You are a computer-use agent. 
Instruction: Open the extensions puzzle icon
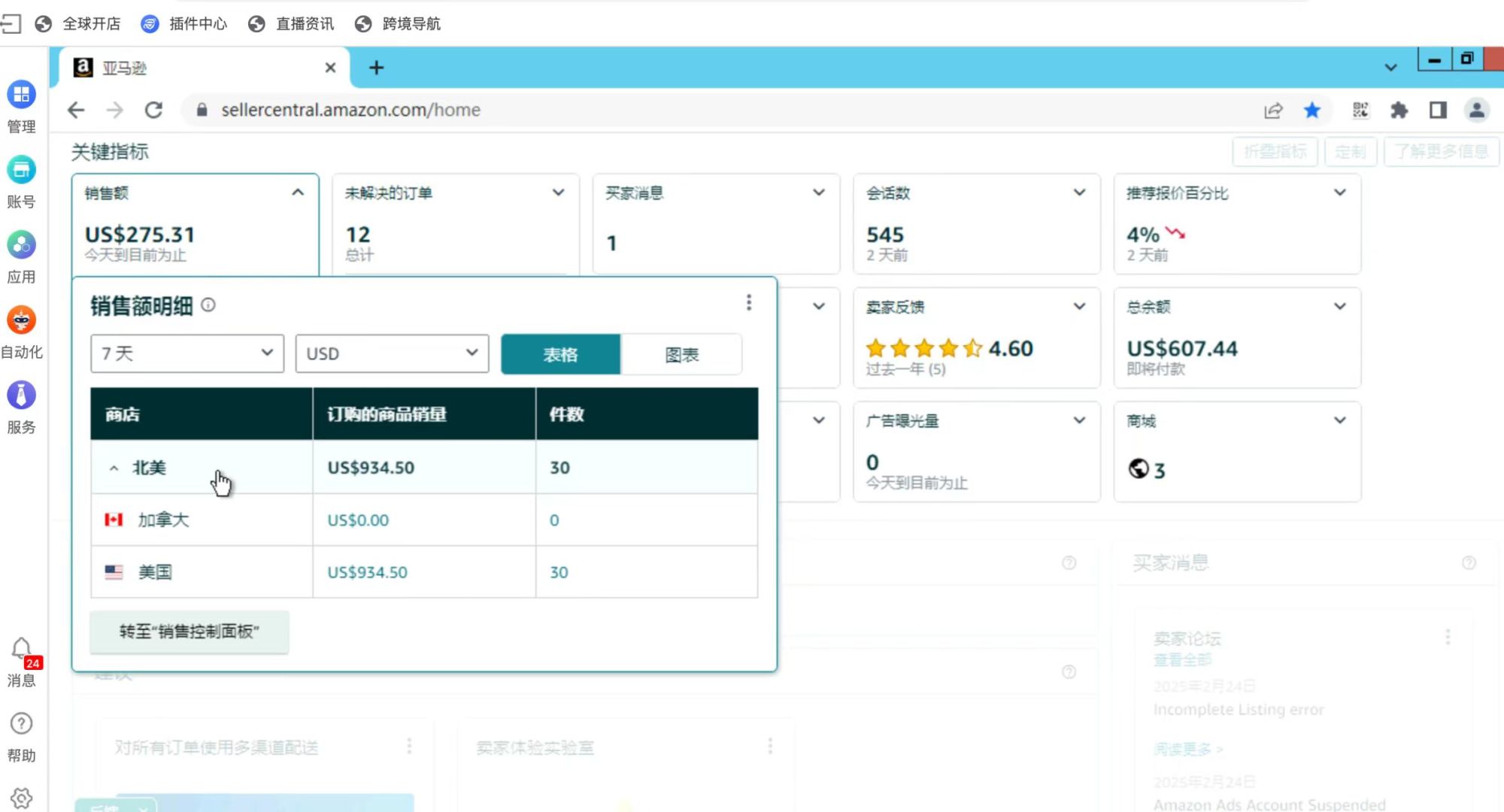(x=1399, y=111)
